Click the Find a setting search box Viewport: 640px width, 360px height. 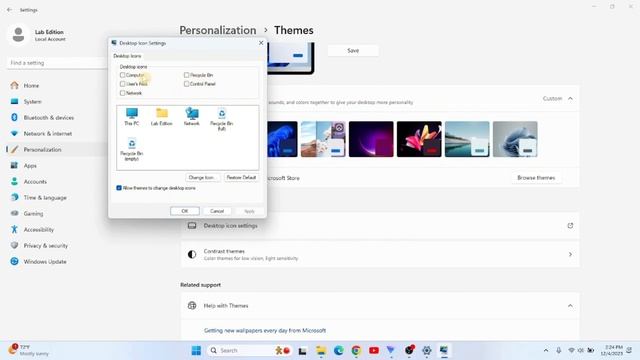(57, 63)
